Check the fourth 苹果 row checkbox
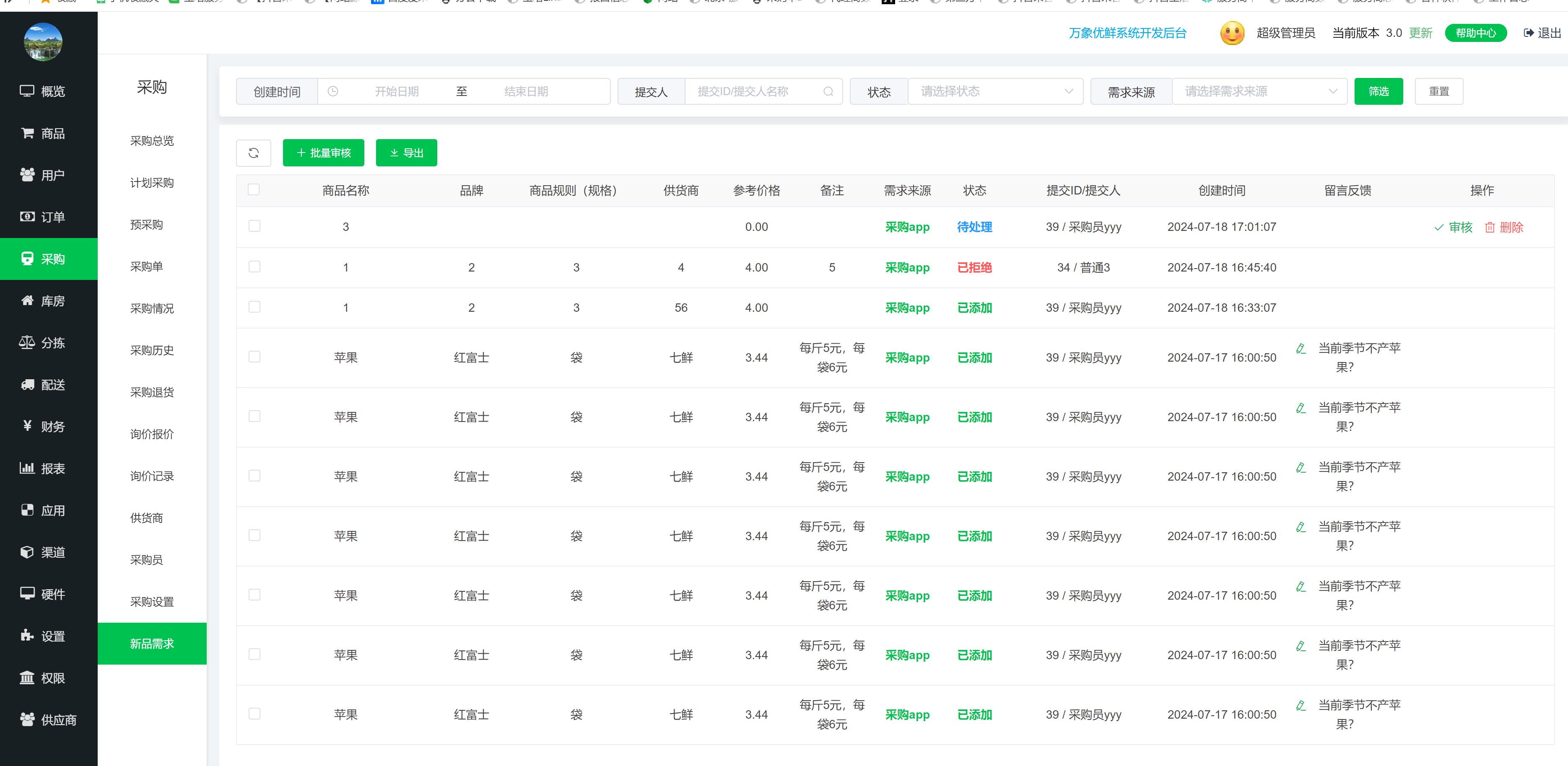Viewport: 1568px width, 766px height. pos(254,535)
